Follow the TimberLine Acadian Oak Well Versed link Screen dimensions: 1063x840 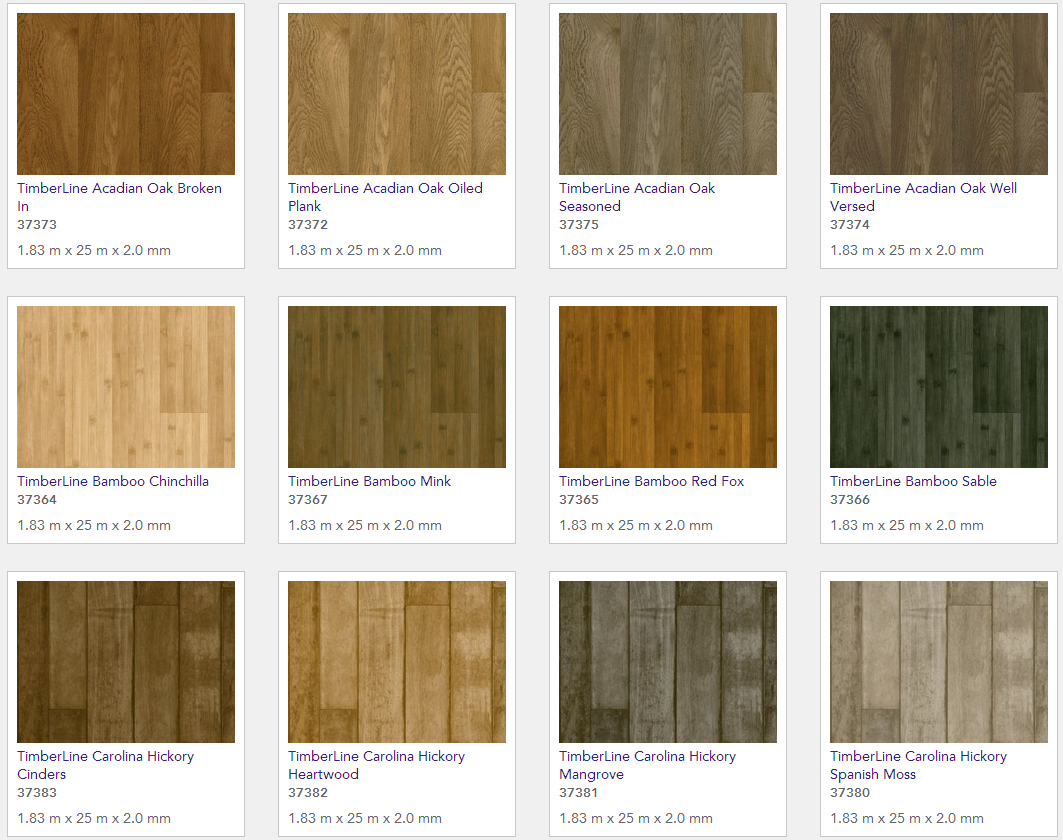tap(923, 197)
